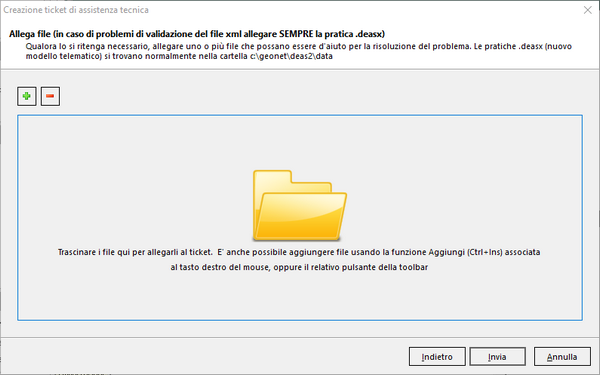Click the green plus add-file button

click(27, 96)
